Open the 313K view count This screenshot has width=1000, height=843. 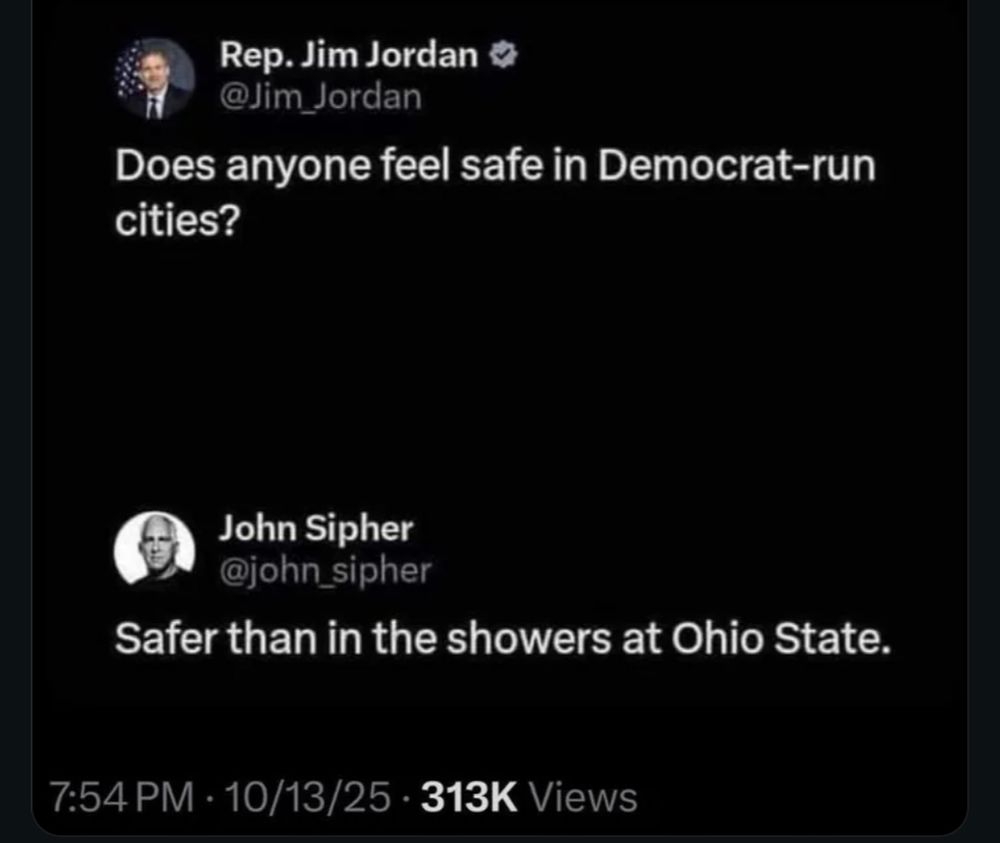(x=469, y=797)
